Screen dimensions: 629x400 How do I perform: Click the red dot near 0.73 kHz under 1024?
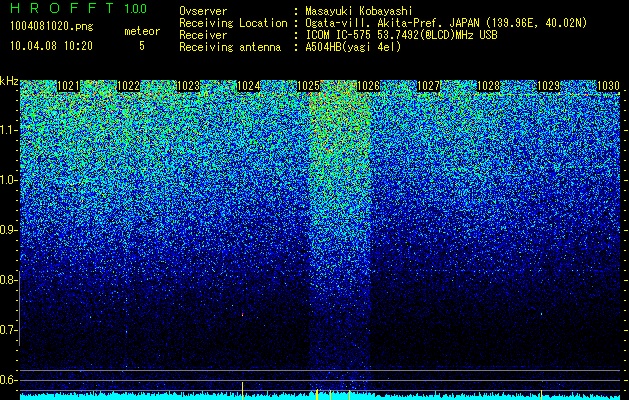(x=242, y=315)
